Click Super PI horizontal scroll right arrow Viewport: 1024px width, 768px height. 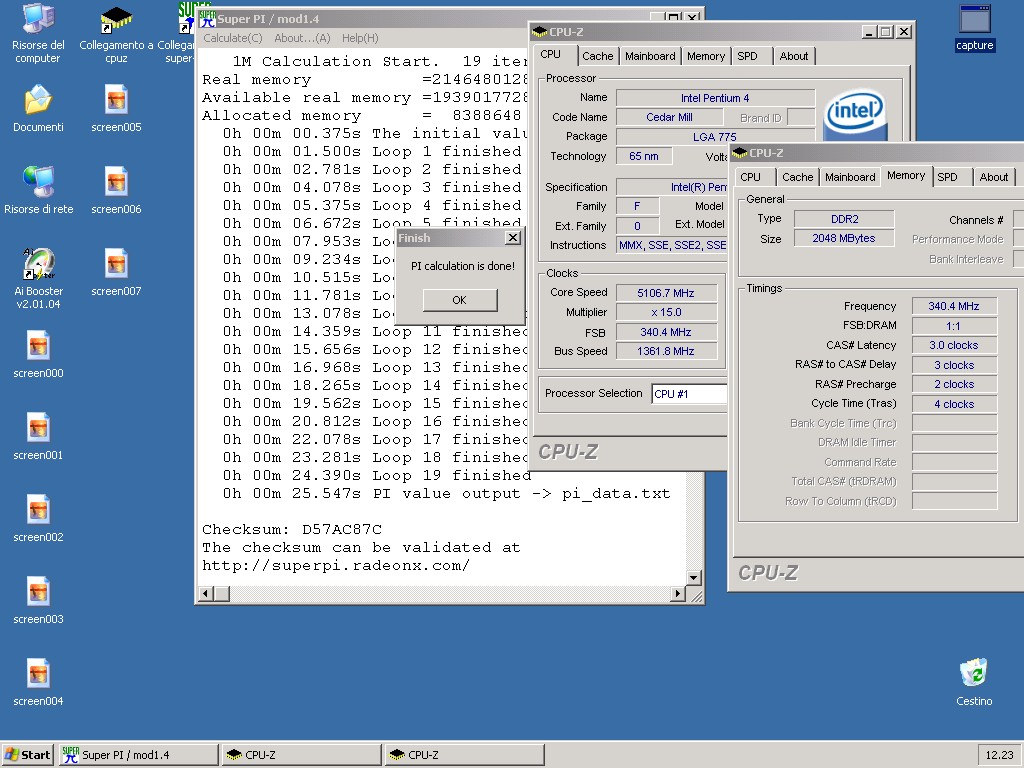(x=678, y=594)
